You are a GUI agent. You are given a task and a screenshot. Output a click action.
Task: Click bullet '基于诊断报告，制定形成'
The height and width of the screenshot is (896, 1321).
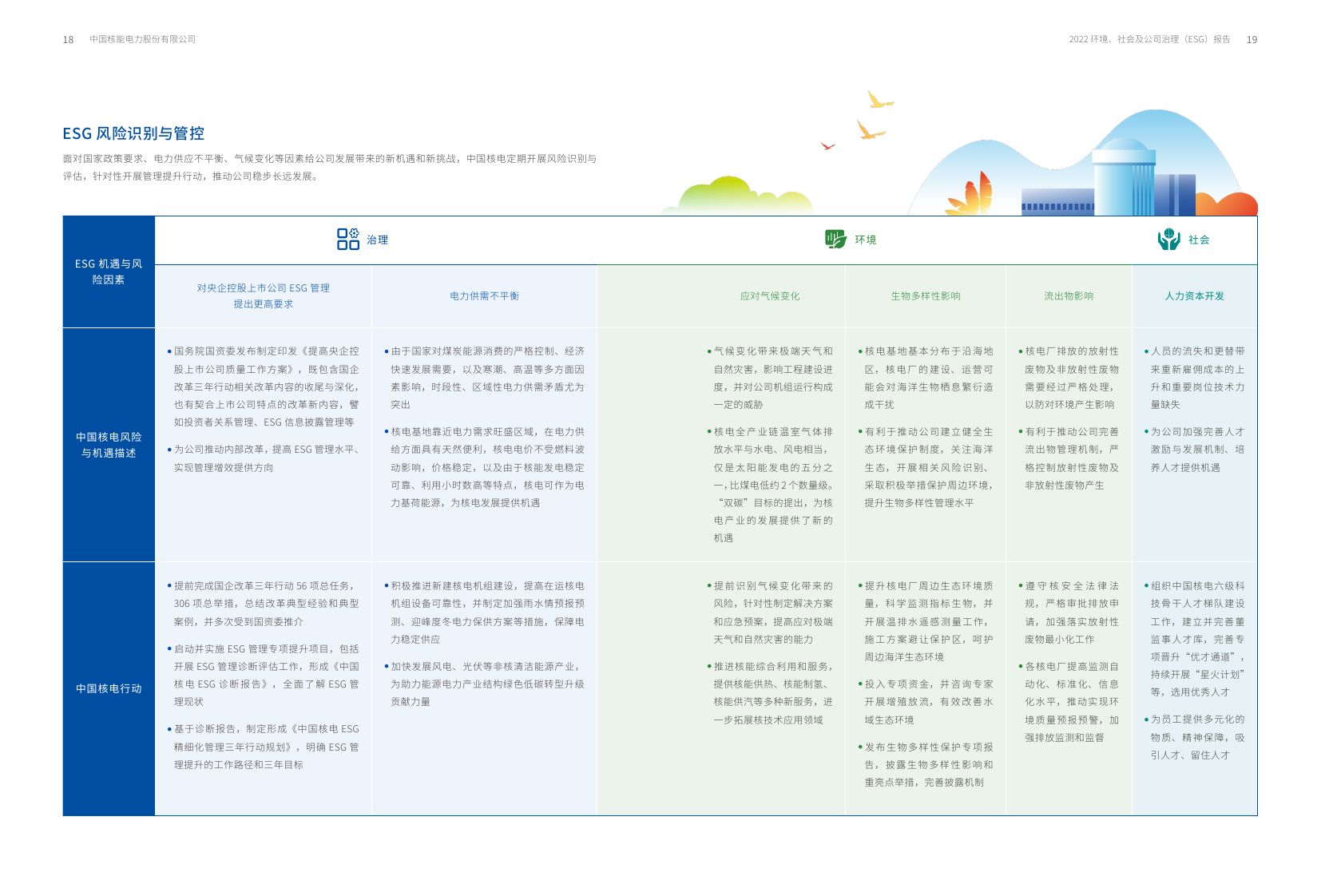(264, 747)
